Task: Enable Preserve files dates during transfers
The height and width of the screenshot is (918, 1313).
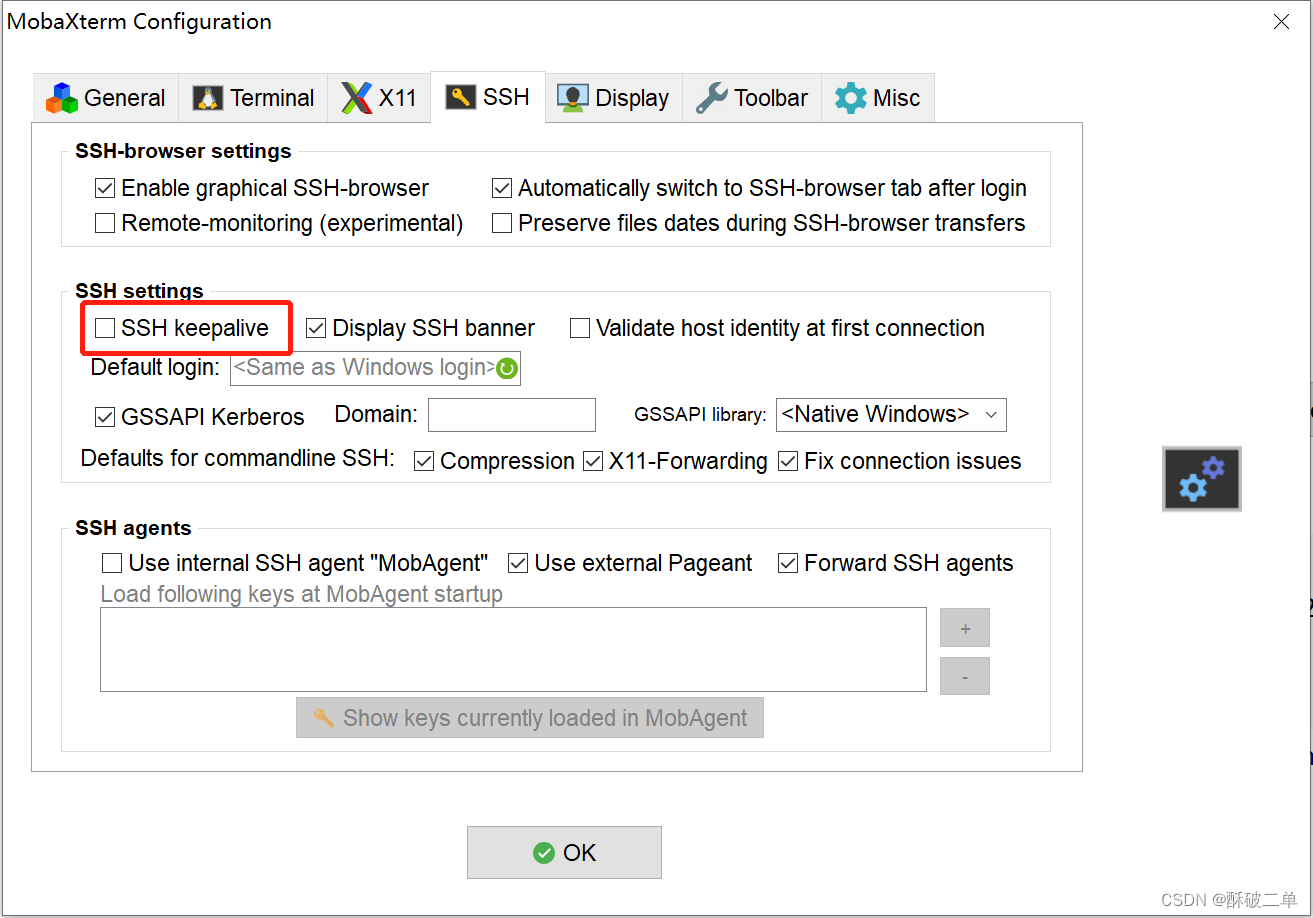Action: (x=502, y=223)
